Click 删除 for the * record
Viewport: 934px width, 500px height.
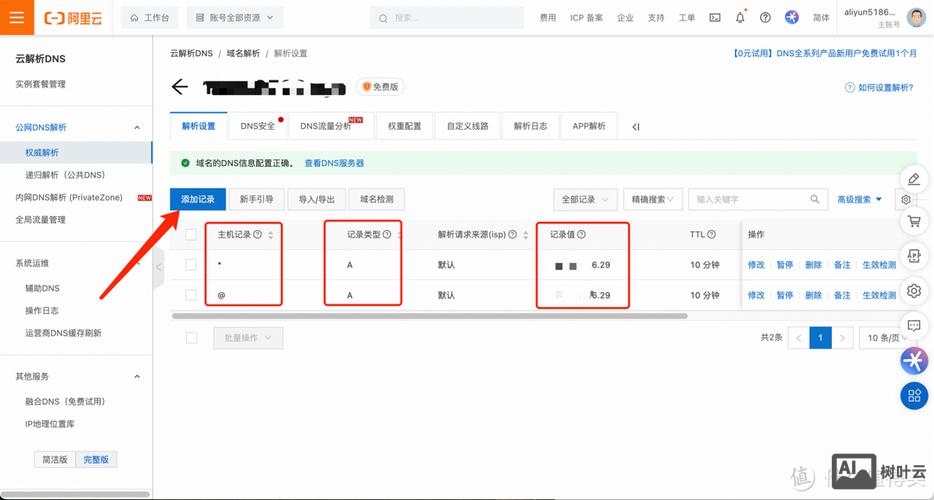pos(813,265)
